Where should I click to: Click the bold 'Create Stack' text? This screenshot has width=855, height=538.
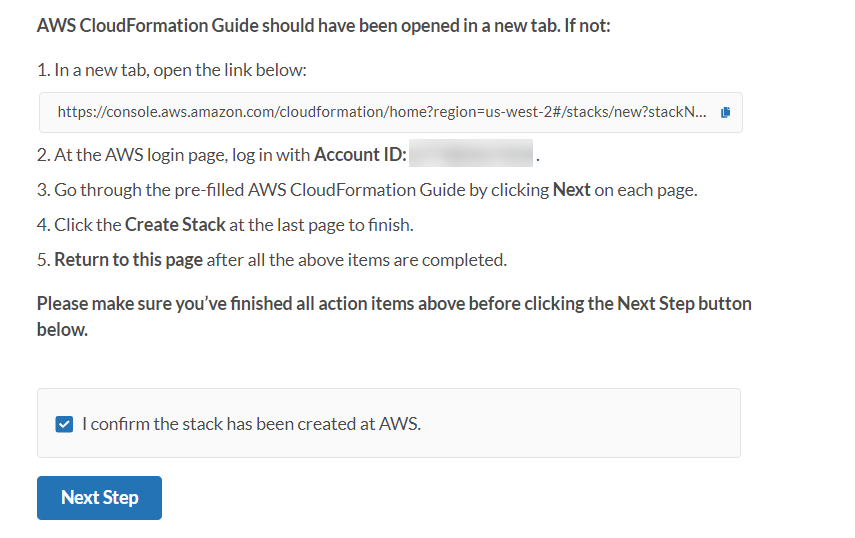pos(175,225)
